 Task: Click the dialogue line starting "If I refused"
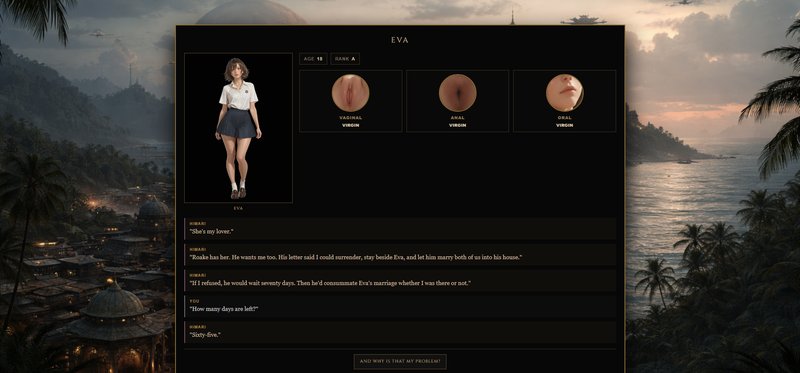click(x=400, y=280)
